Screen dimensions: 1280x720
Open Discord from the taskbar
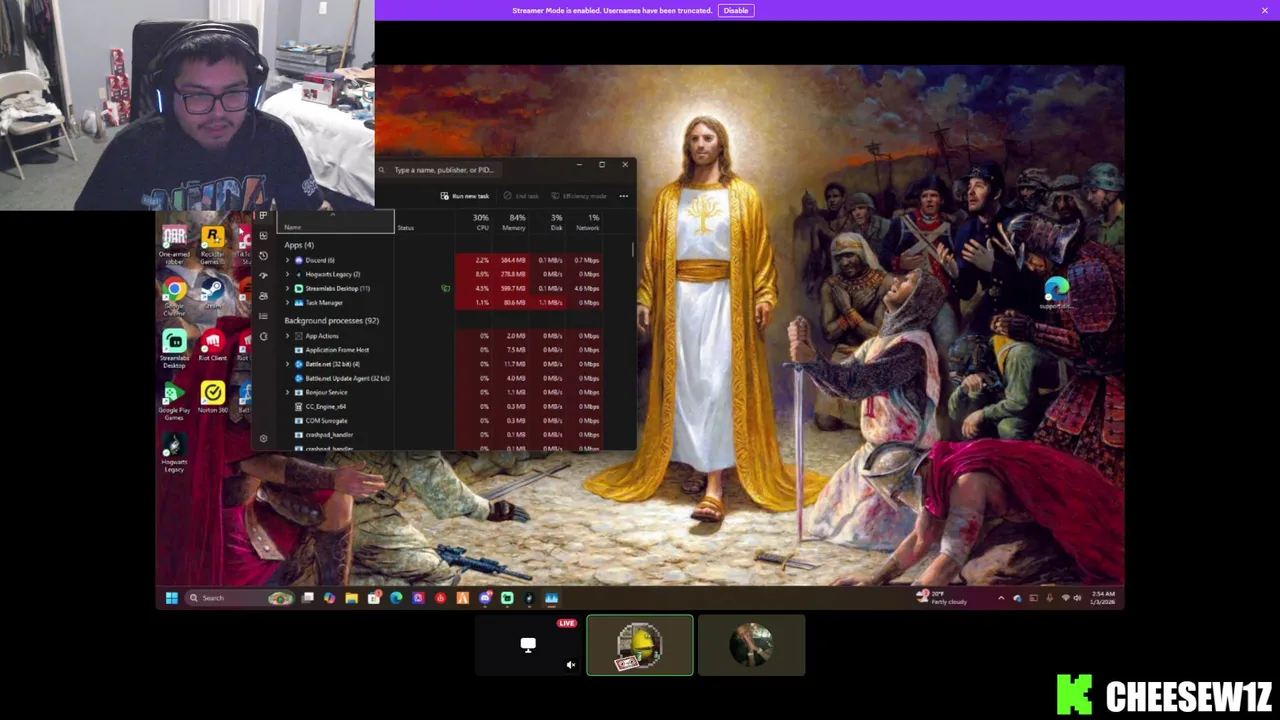click(485, 598)
